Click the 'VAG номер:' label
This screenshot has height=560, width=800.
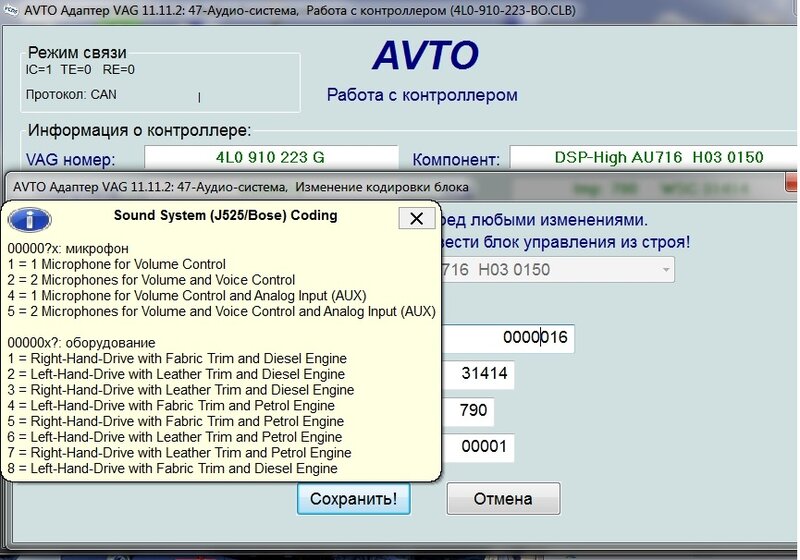pos(70,160)
